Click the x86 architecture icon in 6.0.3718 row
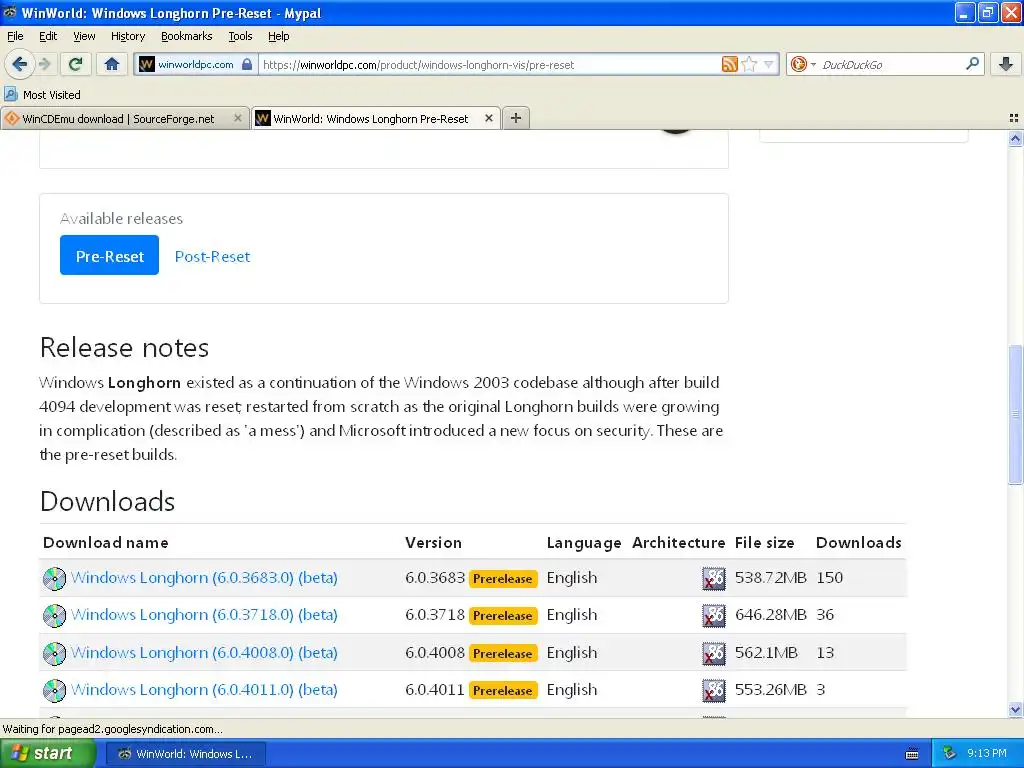This screenshot has height=768, width=1024. coord(714,616)
